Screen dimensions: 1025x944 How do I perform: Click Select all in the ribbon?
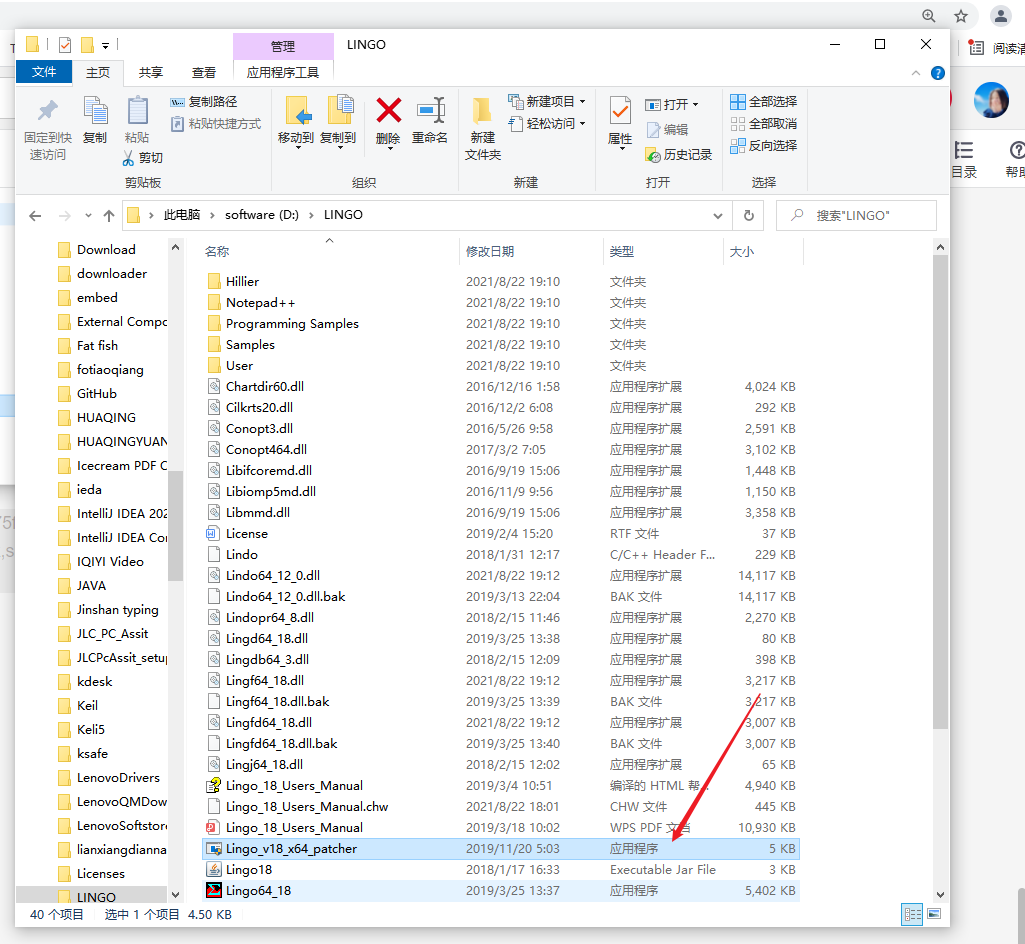click(x=764, y=101)
